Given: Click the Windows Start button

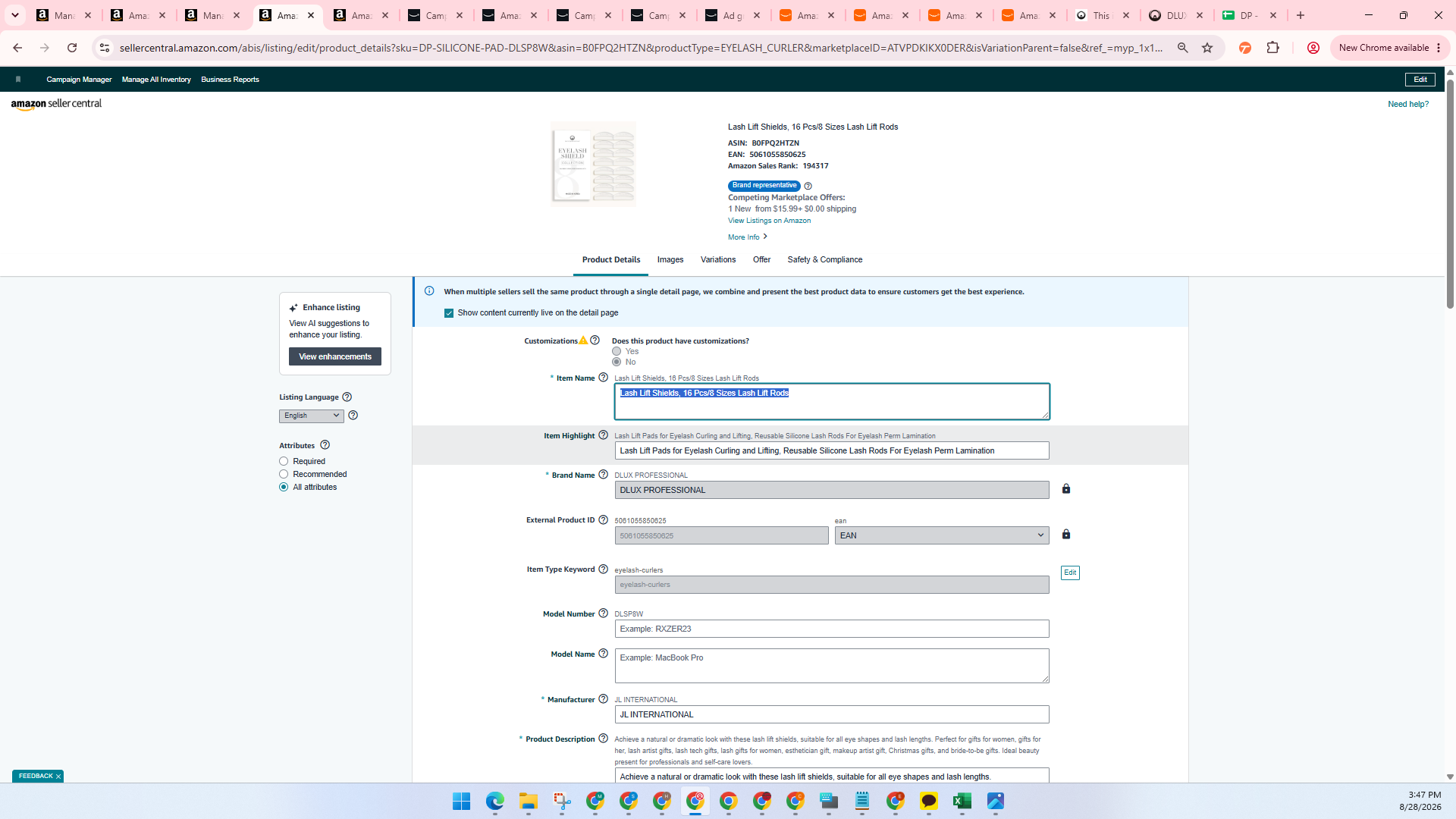Looking at the screenshot, I should point(461,802).
